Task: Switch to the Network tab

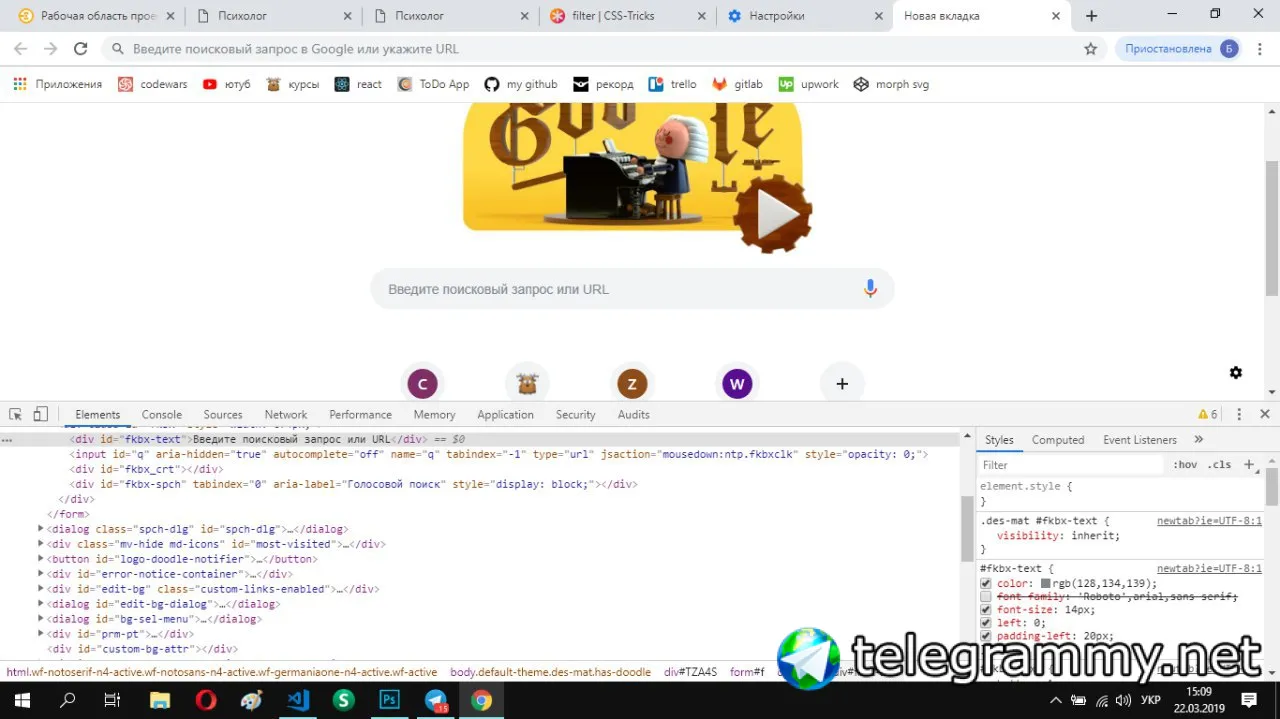Action: coord(286,414)
